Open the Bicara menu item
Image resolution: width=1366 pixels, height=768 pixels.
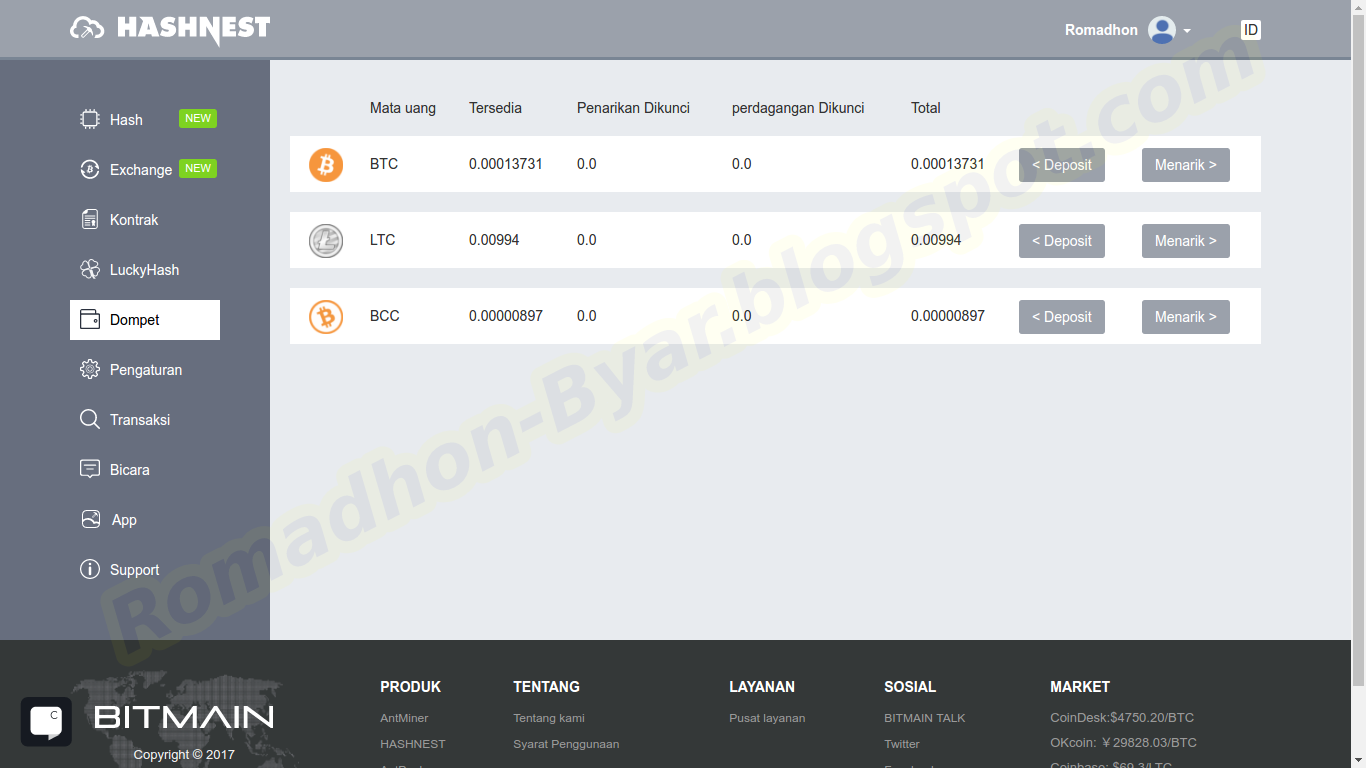145,469
